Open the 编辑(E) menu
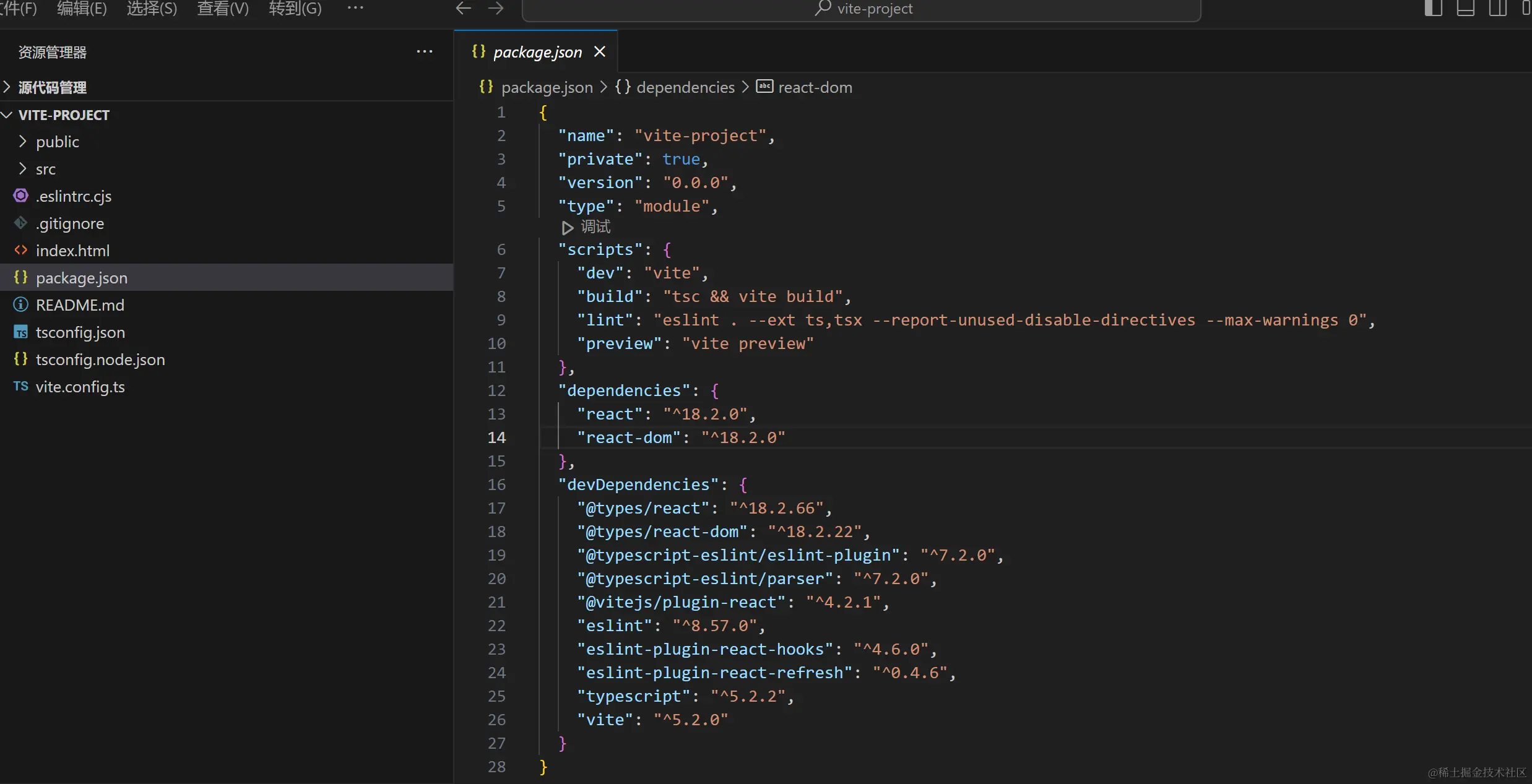 click(82, 9)
